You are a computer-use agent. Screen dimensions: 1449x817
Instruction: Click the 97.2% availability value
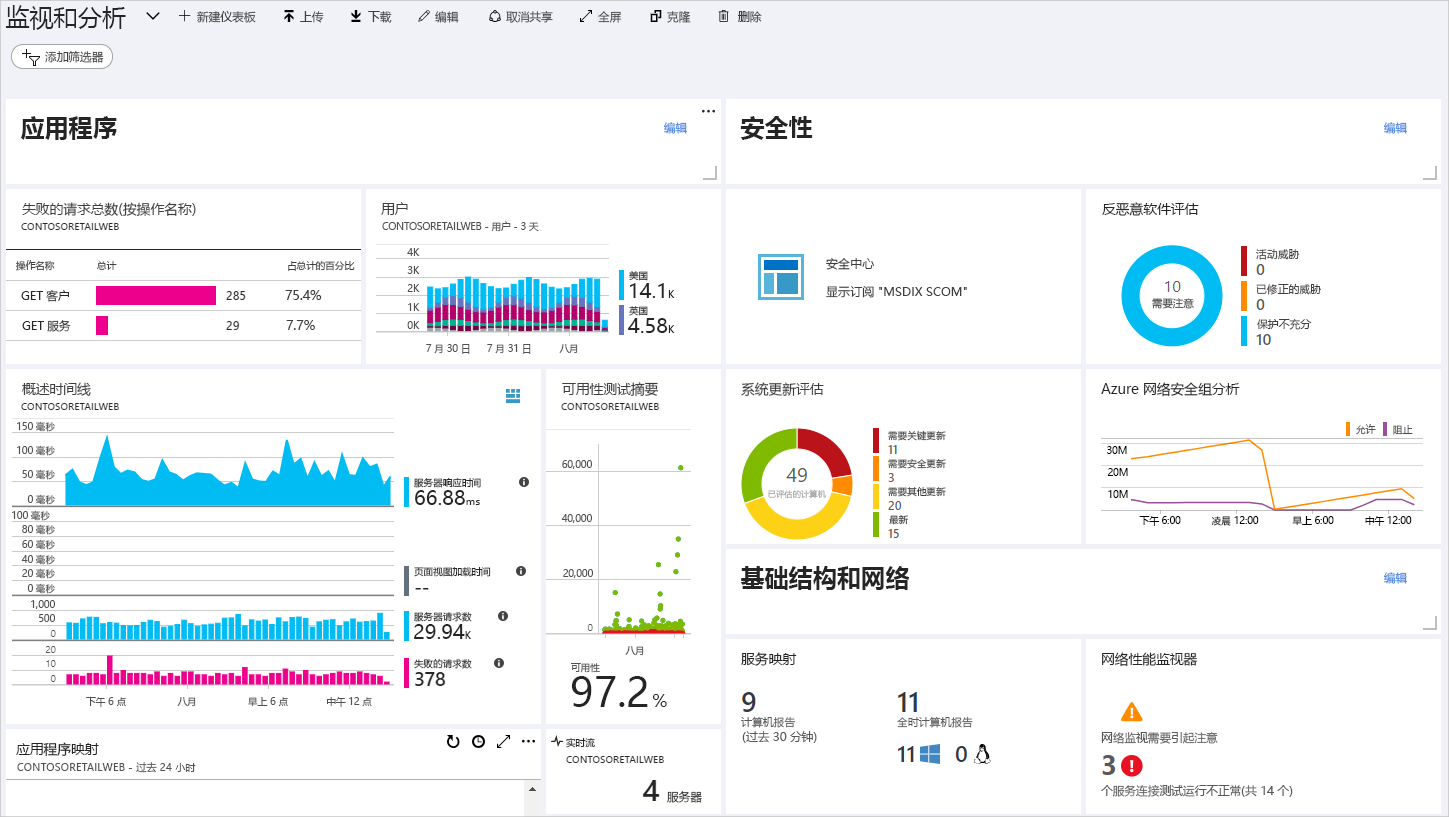click(618, 692)
